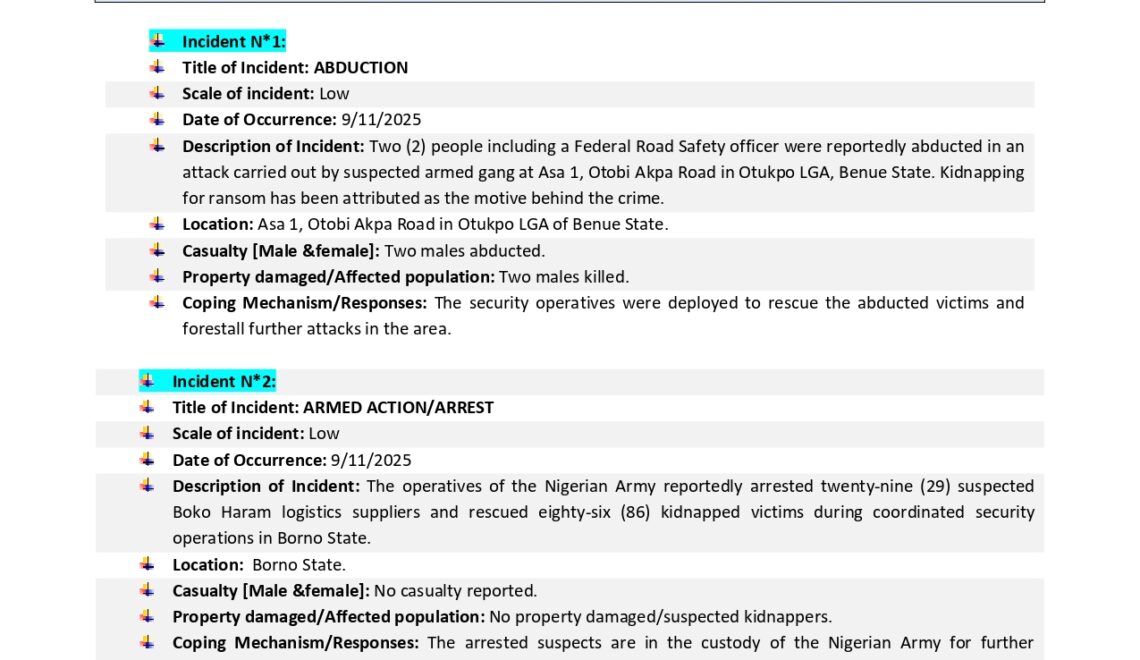This screenshot has width=1140, height=660.
Task: Click the 'Two males abducted' casualty text
Action: click(x=465, y=251)
